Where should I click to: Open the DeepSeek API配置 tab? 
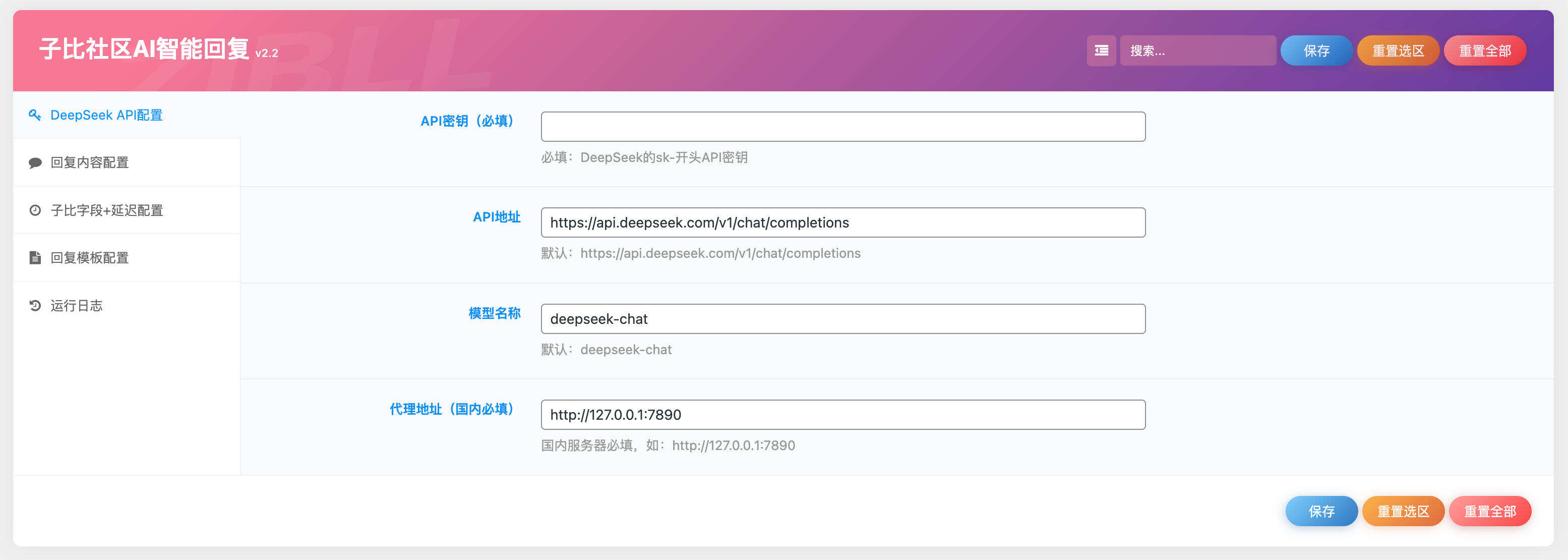point(106,115)
